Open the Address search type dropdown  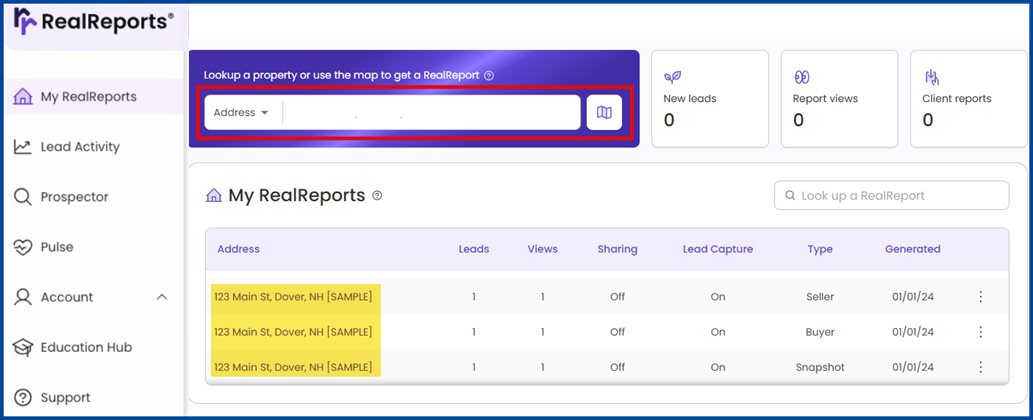(241, 113)
